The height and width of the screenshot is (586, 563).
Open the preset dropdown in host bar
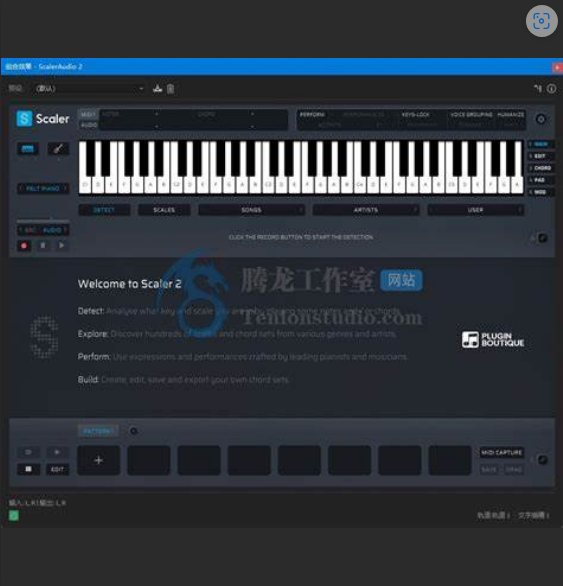[x=89, y=89]
